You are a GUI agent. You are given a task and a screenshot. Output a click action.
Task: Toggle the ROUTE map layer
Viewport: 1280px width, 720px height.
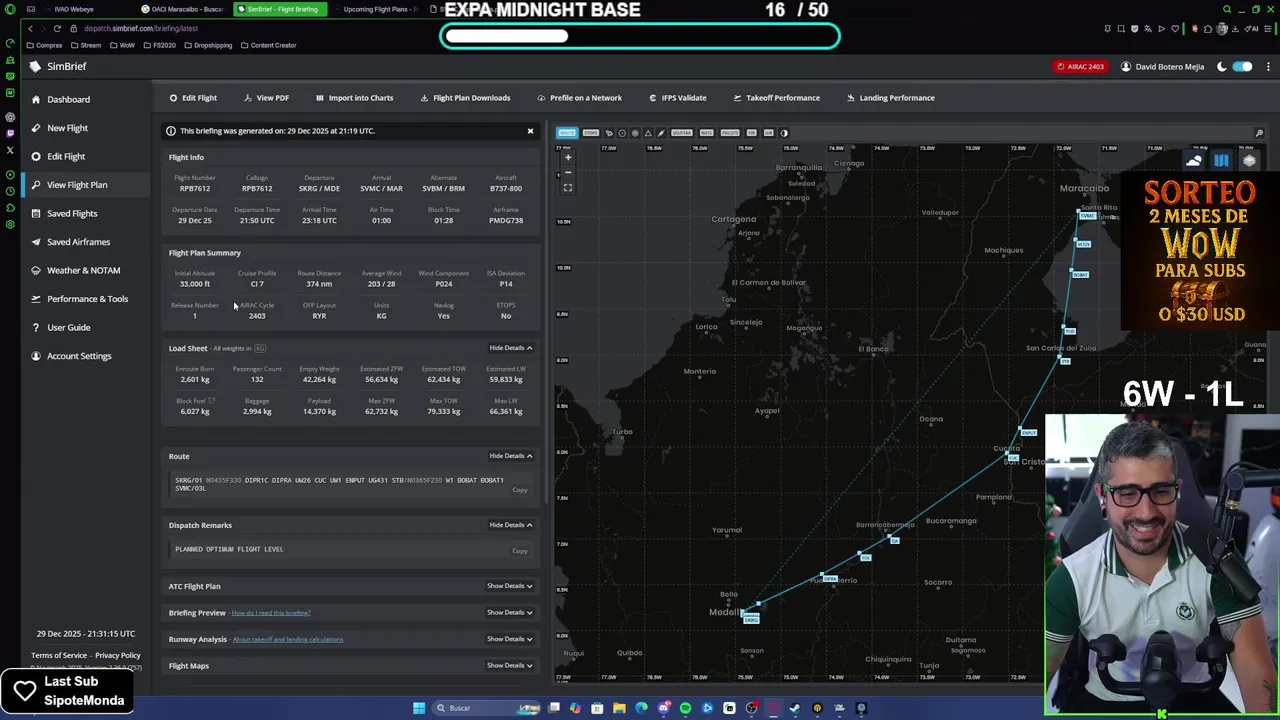click(567, 133)
